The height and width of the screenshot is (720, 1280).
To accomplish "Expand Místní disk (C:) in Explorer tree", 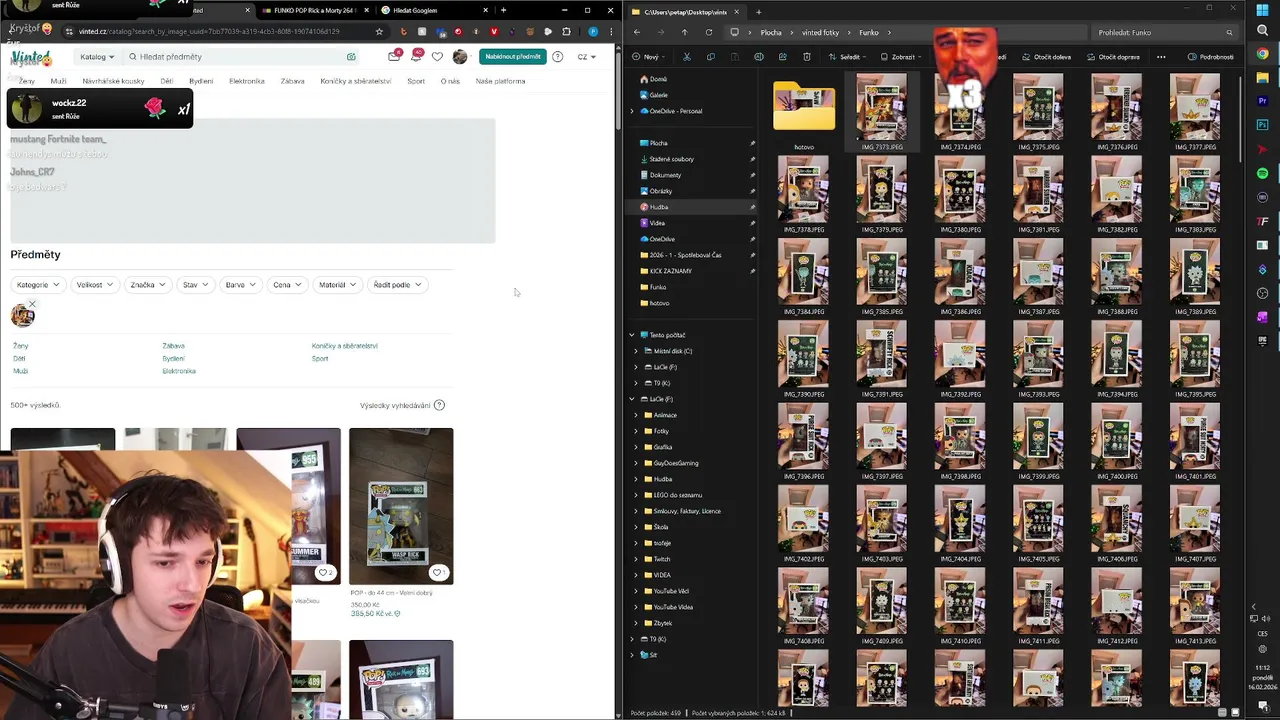I will [636, 351].
